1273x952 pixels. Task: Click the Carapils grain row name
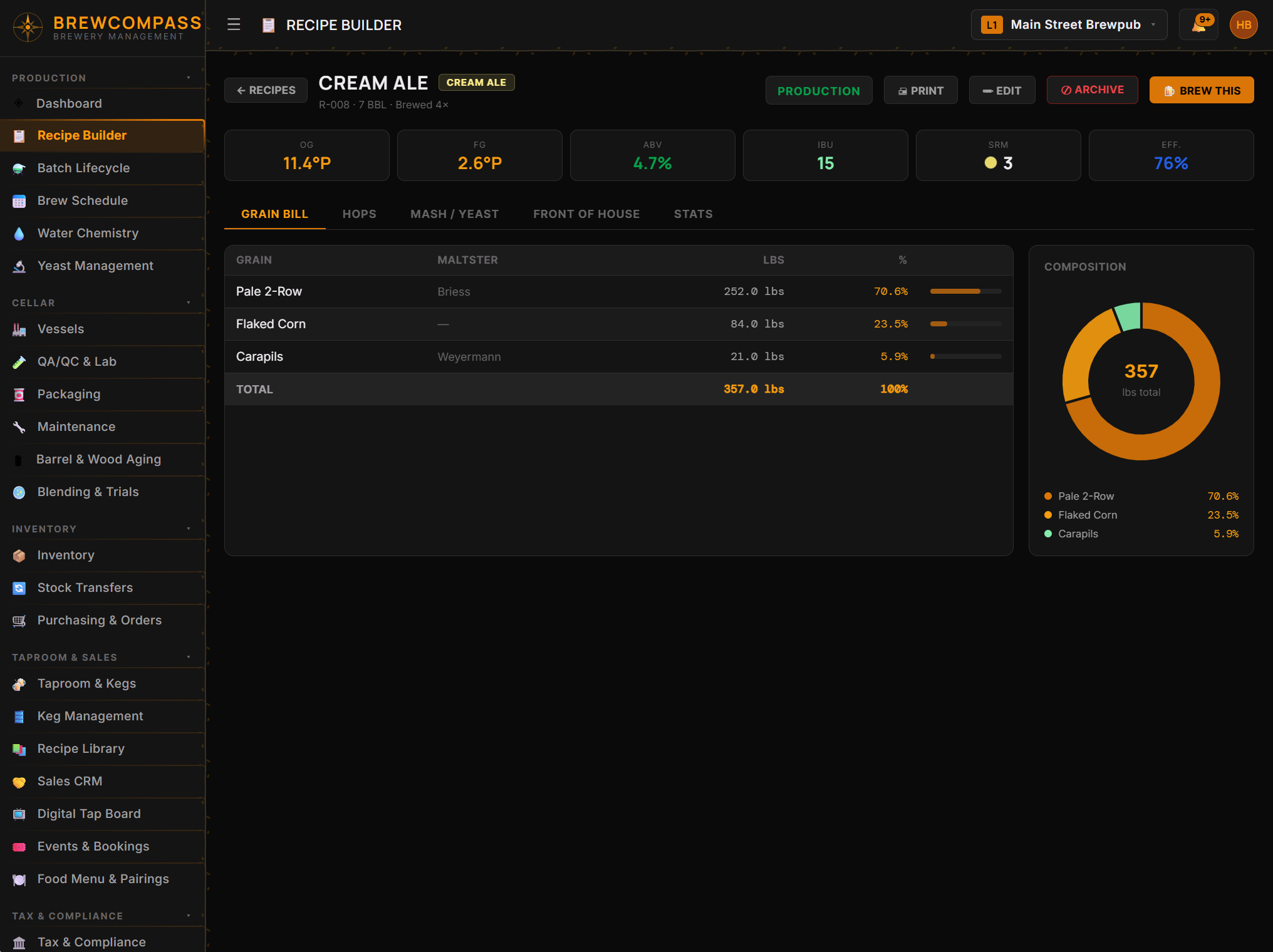pos(259,356)
